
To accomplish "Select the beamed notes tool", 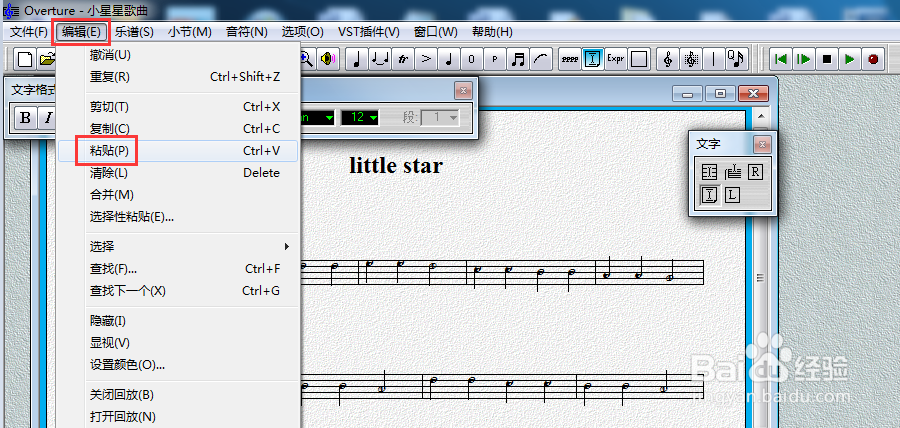I will (517, 59).
